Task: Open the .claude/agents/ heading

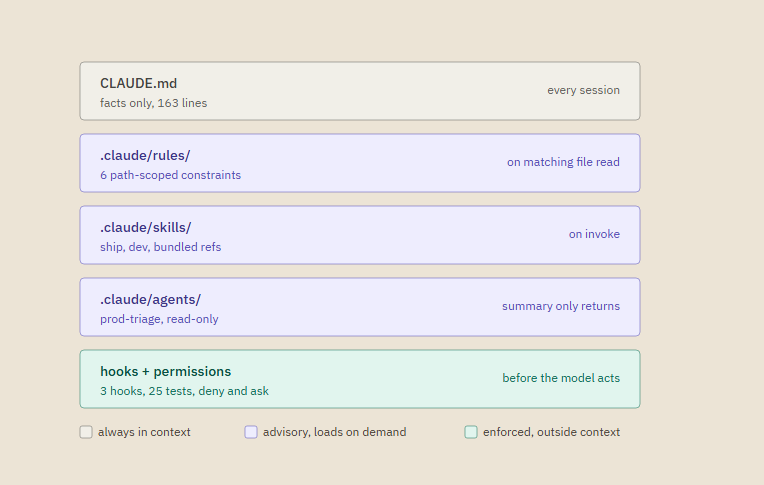Action: (151, 300)
